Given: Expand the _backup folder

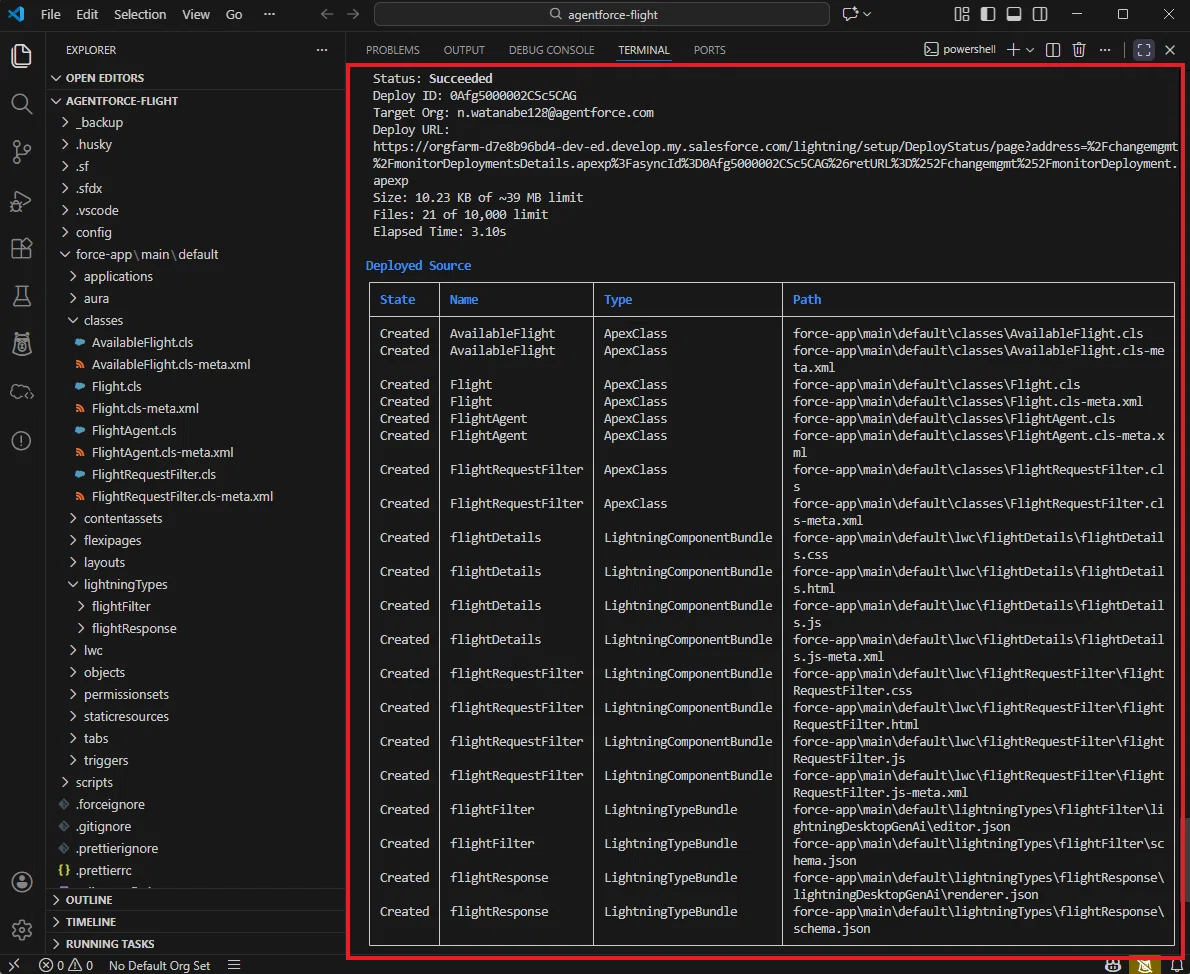Looking at the screenshot, I should tap(196, 122).
